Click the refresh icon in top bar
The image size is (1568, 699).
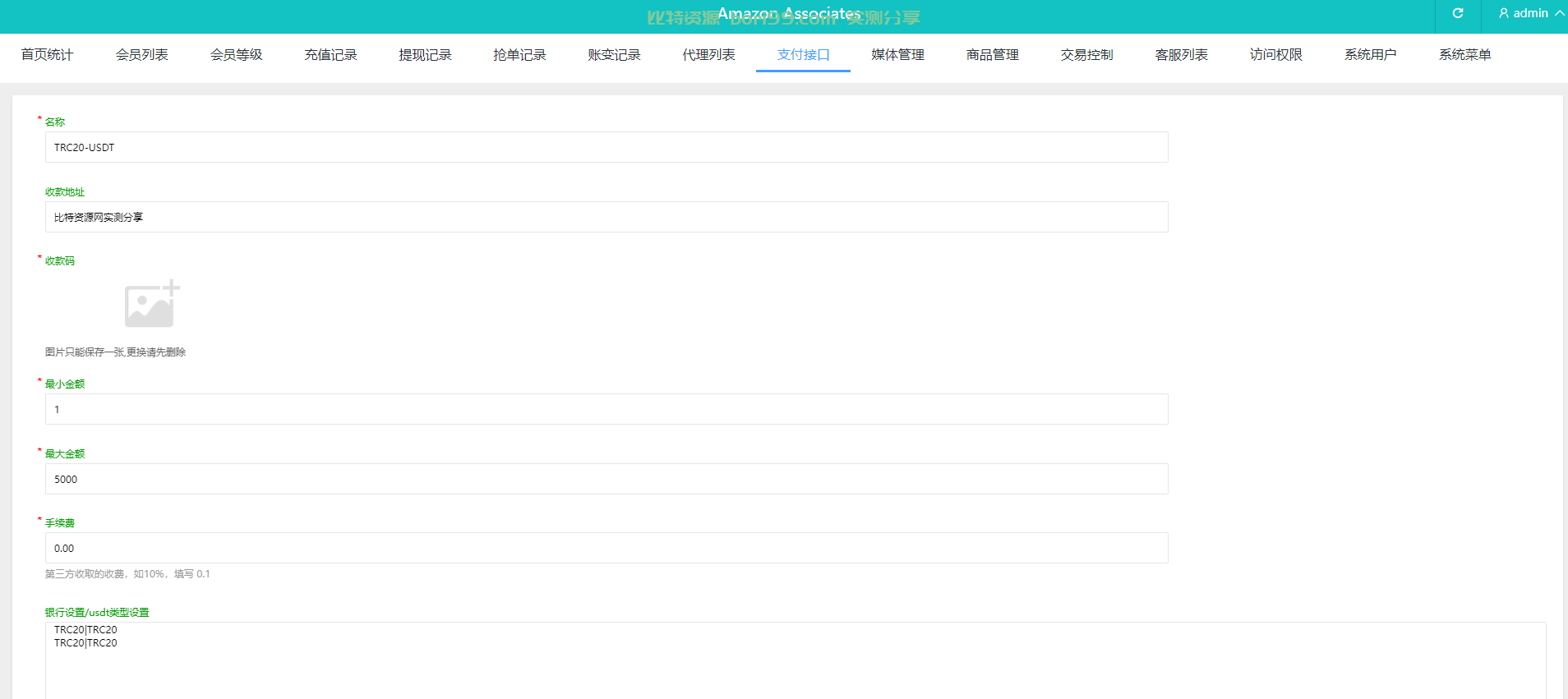pos(1458,13)
